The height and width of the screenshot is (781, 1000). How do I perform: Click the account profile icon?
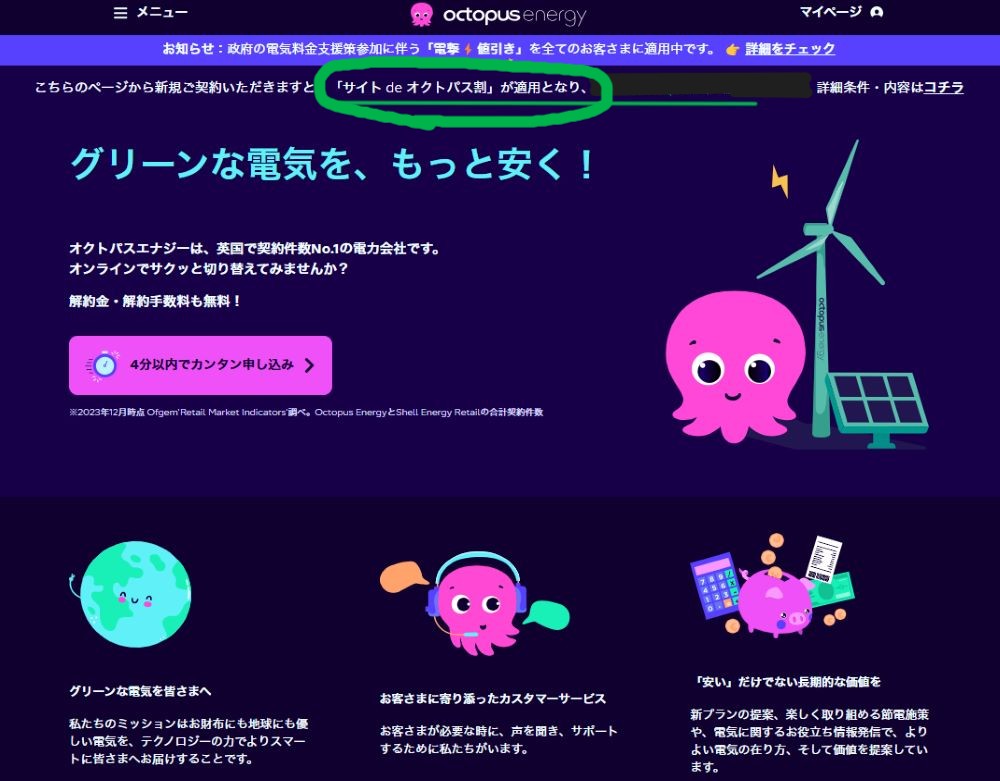[877, 12]
